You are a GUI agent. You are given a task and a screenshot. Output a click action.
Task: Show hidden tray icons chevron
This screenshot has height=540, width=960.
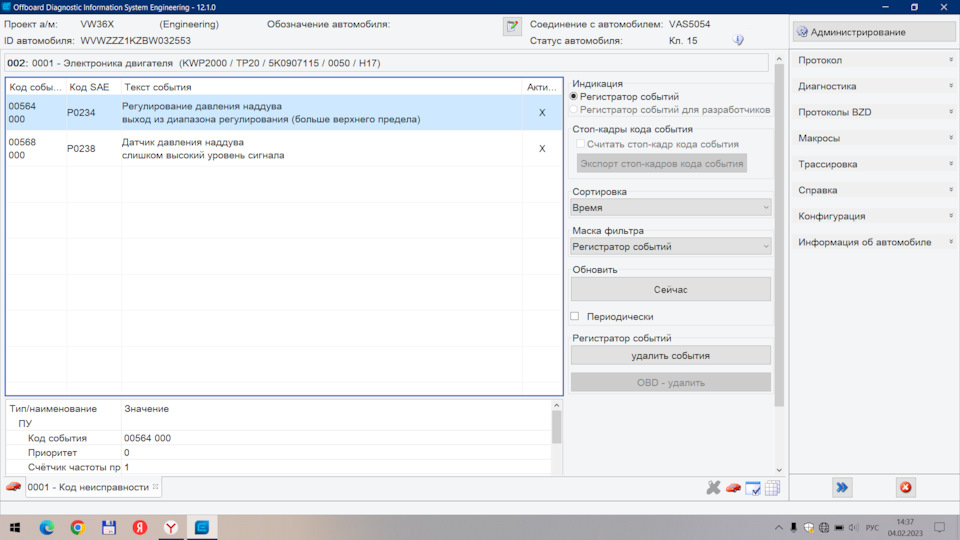tap(778, 527)
